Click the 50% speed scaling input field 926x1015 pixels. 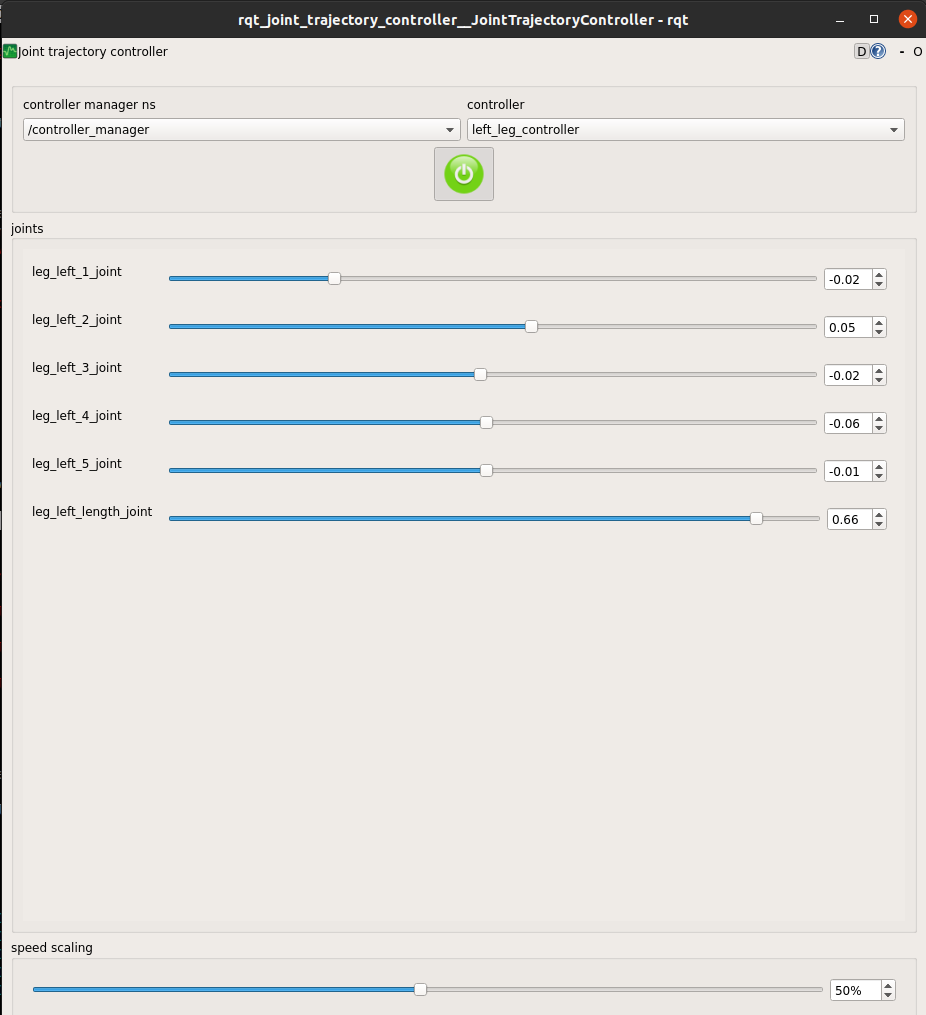pos(853,990)
